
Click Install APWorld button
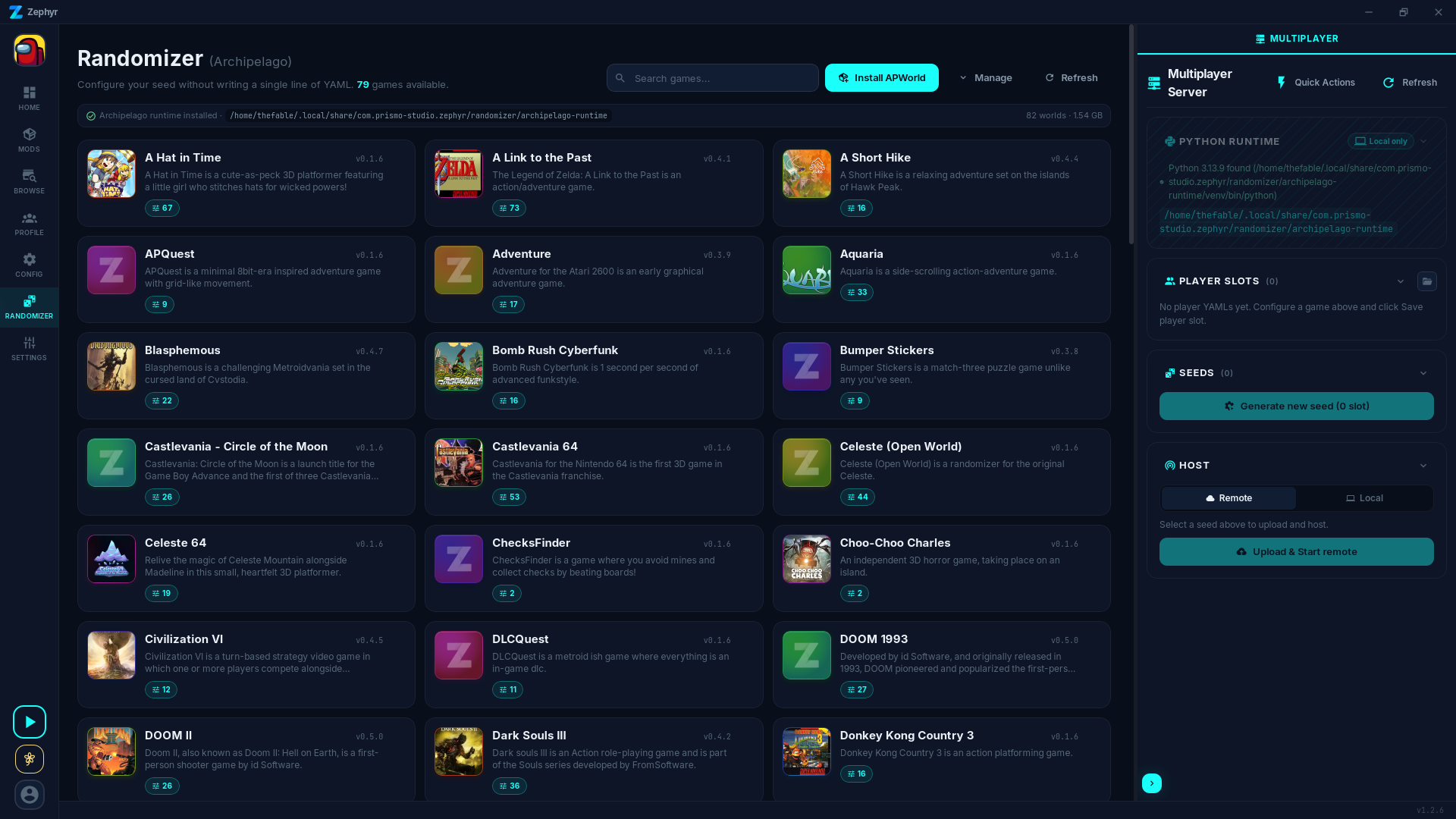882,78
